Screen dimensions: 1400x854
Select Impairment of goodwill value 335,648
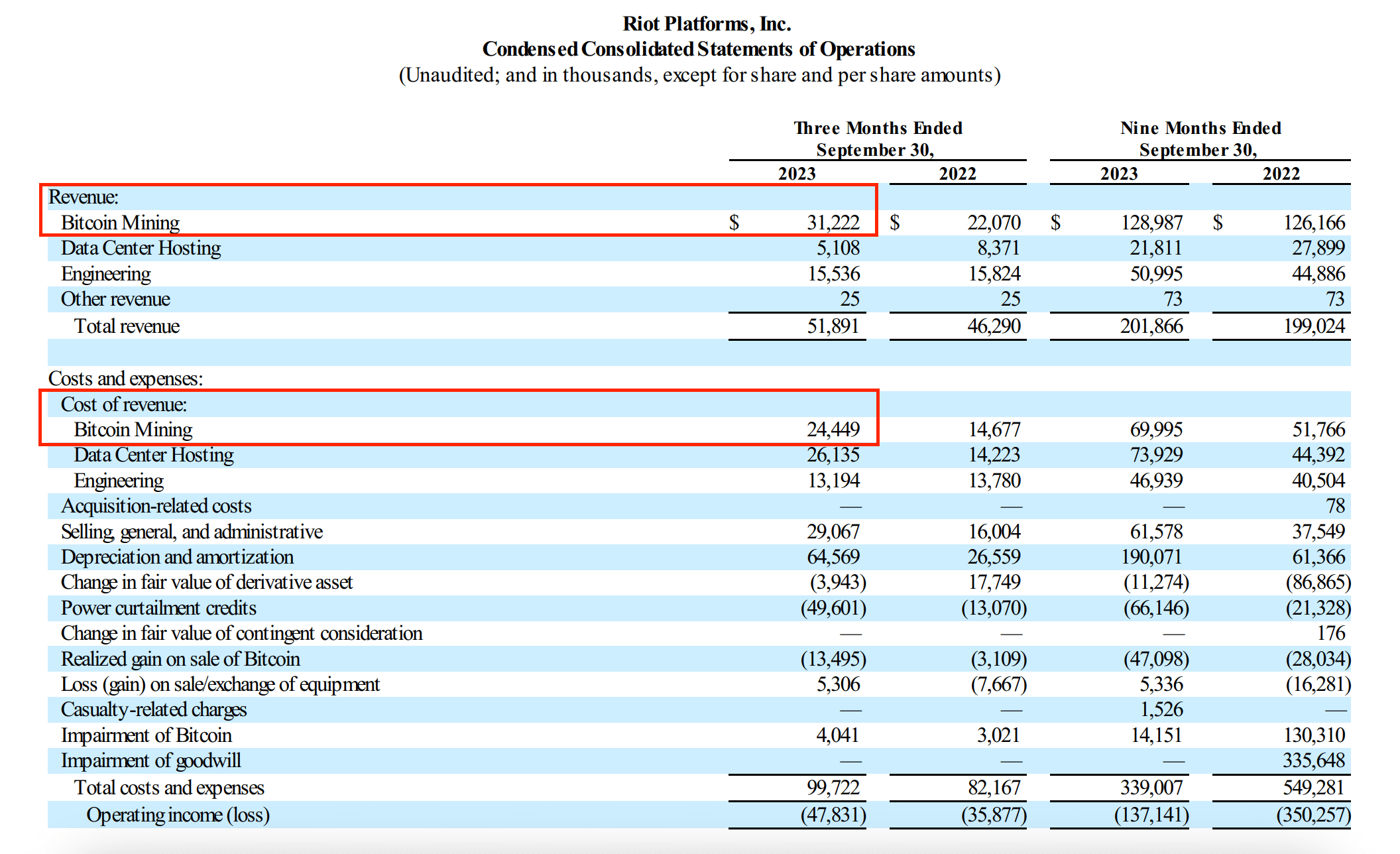click(x=1314, y=761)
